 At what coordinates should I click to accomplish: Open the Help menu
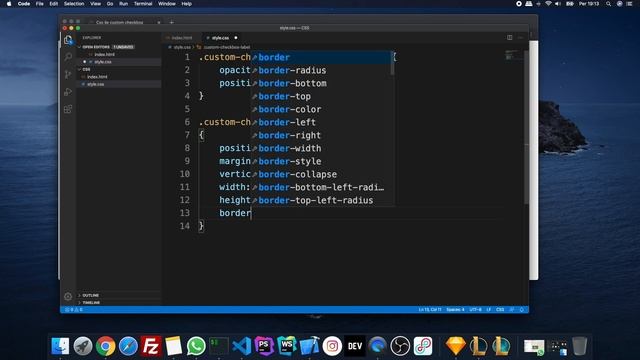187,4
